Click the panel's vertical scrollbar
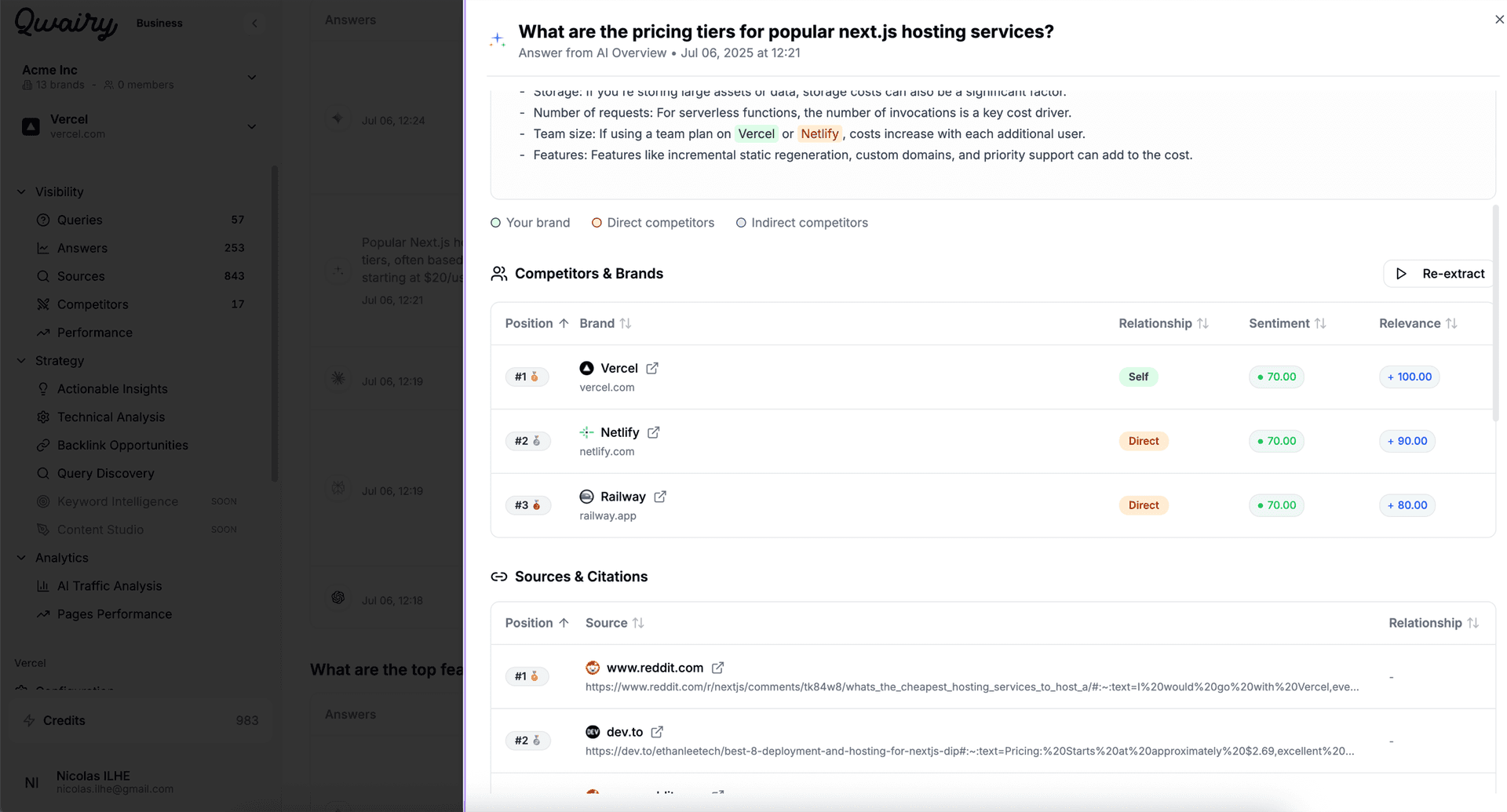The image size is (1507, 812). [x=1495, y=314]
